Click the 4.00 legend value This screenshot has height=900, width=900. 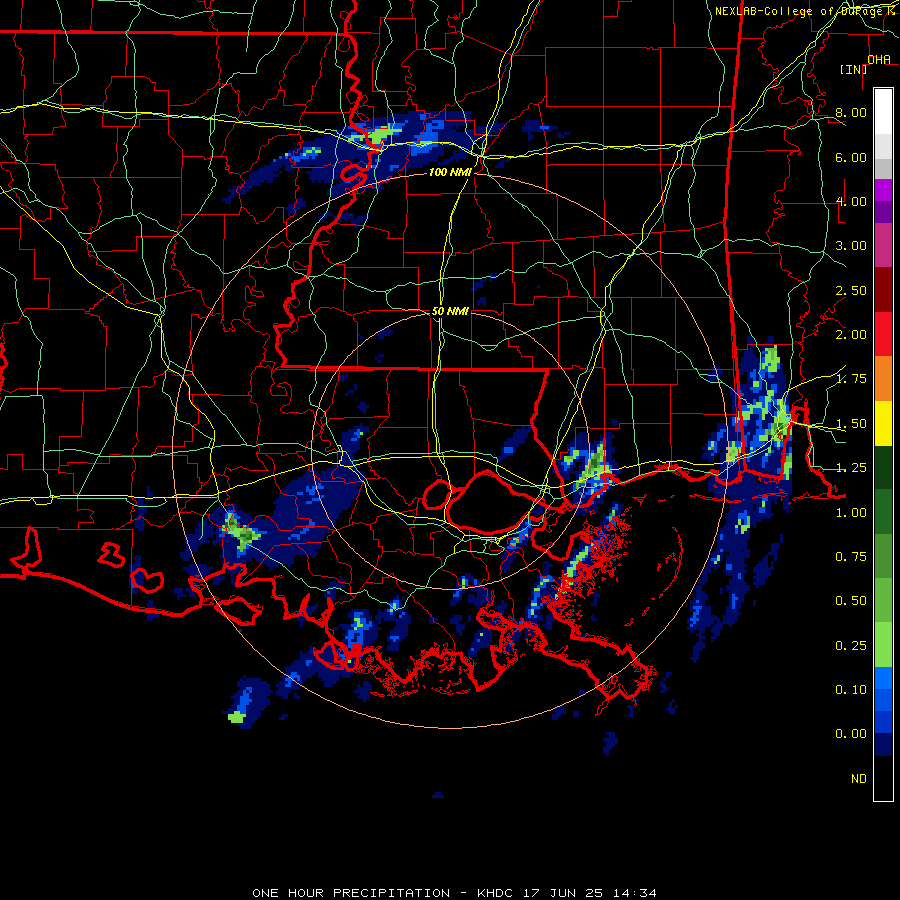pos(851,201)
